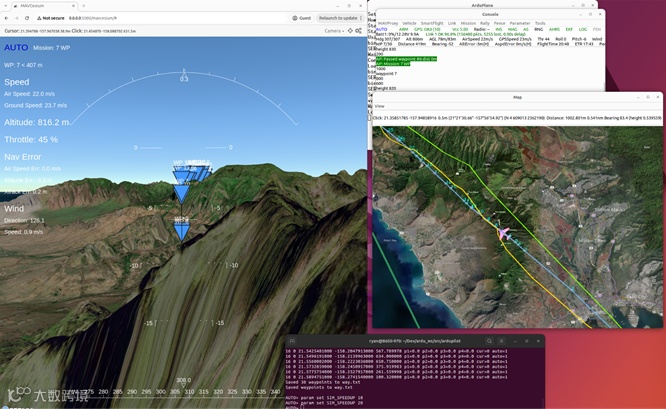Click the green Passed waypoint message
Viewport: 666px width, 409px height.
(x=406, y=59)
